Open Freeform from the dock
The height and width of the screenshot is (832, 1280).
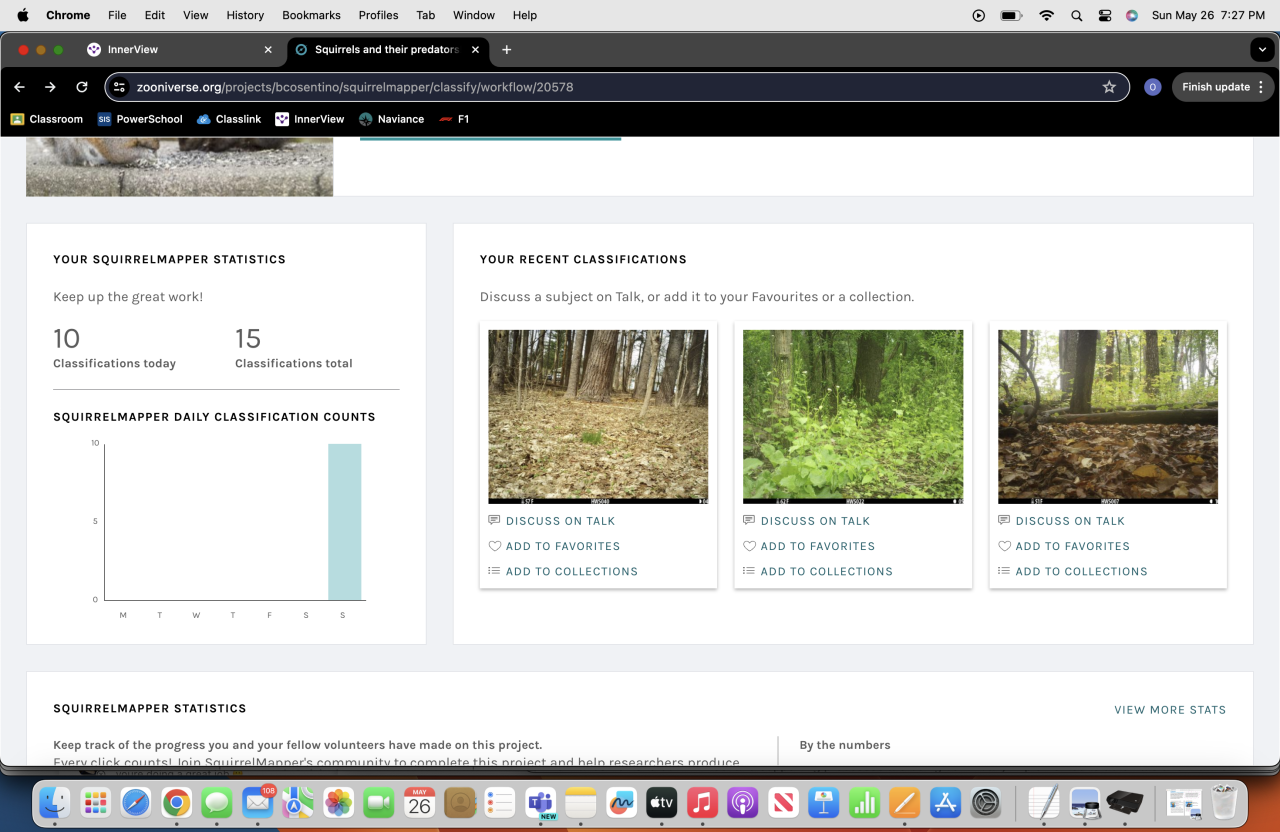pos(621,802)
